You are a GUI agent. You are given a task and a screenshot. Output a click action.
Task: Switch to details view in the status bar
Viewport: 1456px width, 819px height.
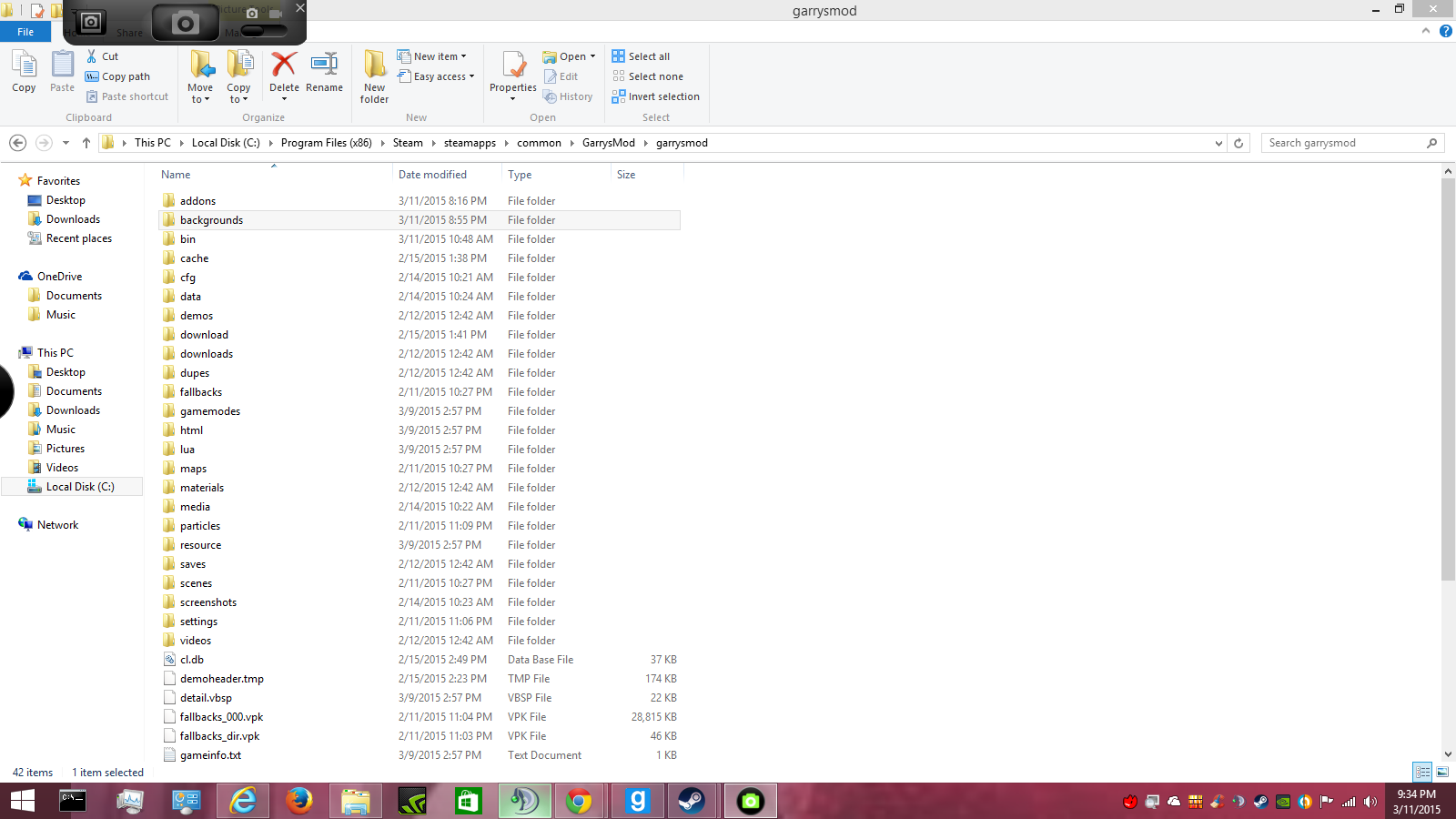coord(1422,773)
